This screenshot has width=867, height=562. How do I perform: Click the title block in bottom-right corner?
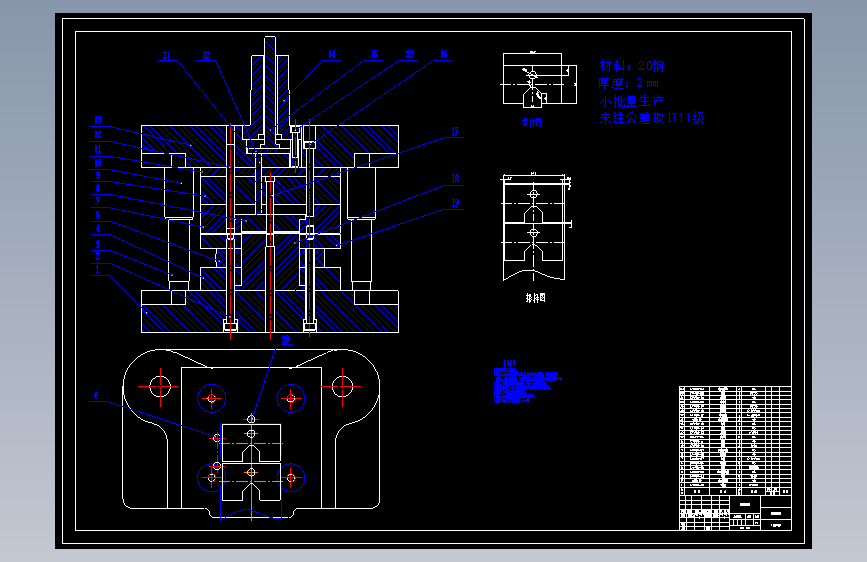(x=735, y=513)
